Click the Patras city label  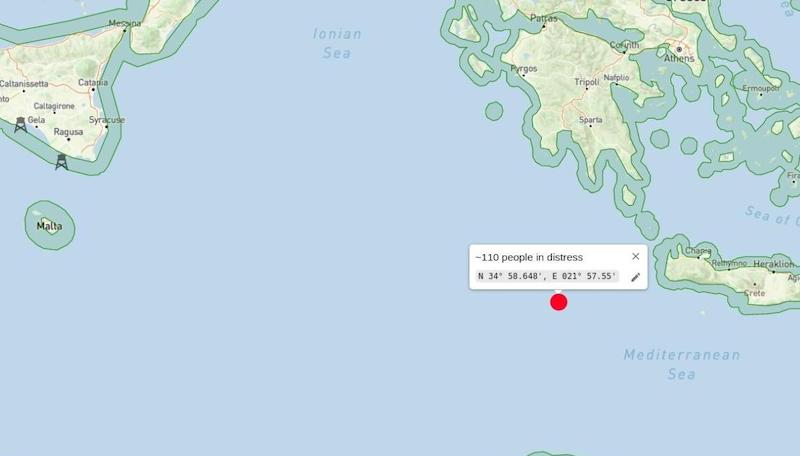[x=543, y=18]
